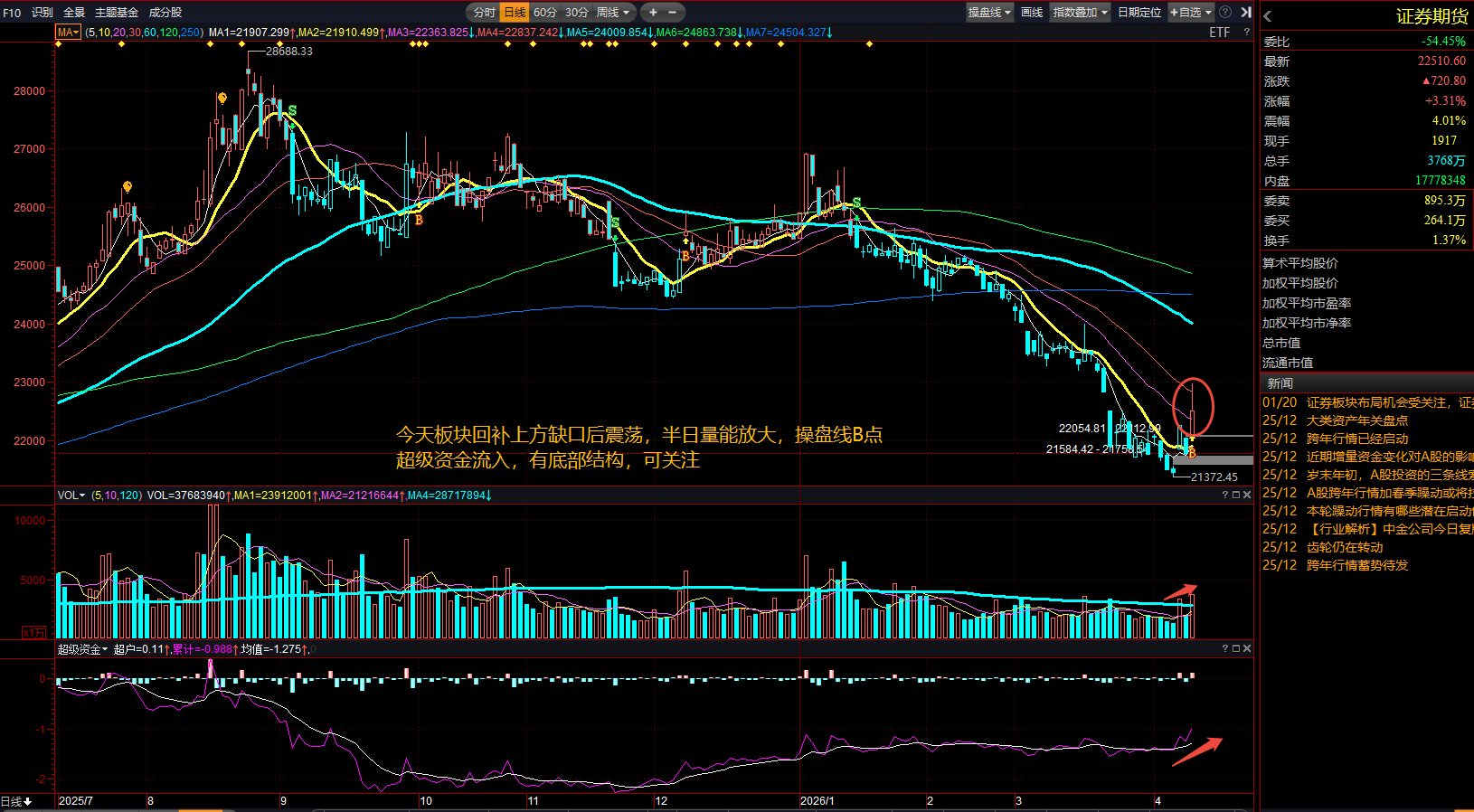This screenshot has width=1474, height=812.
Task: Click the 日期定位 button
Action: [x=1139, y=13]
